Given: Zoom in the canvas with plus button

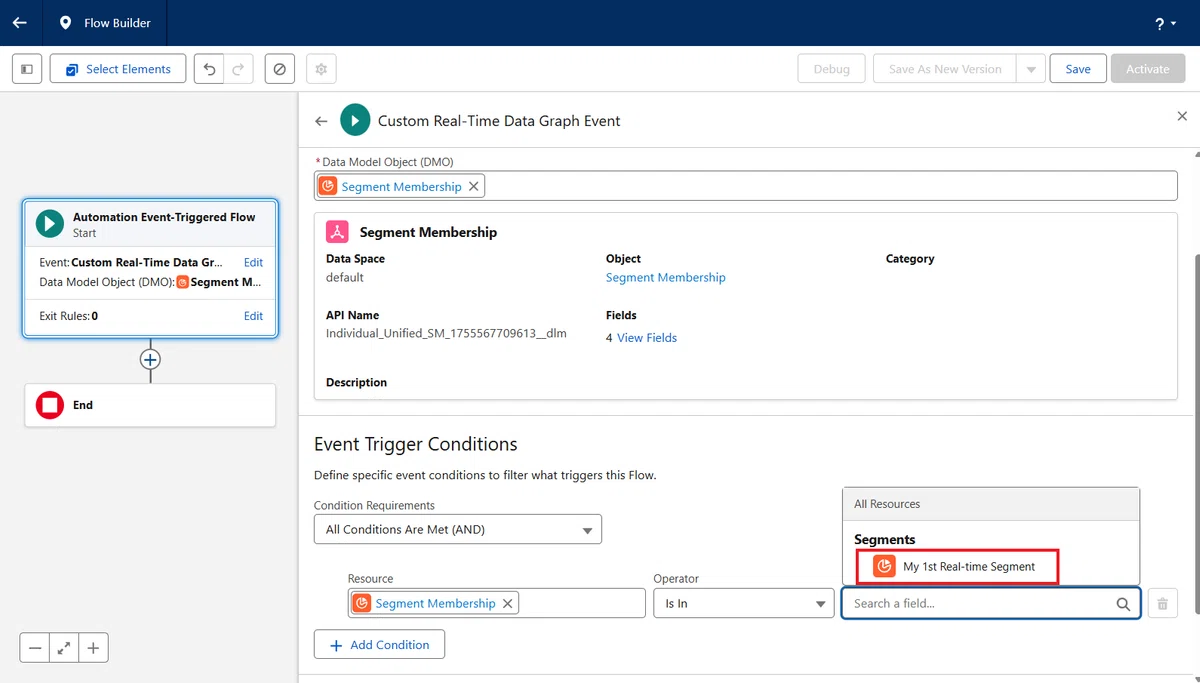Looking at the screenshot, I should coord(93,648).
